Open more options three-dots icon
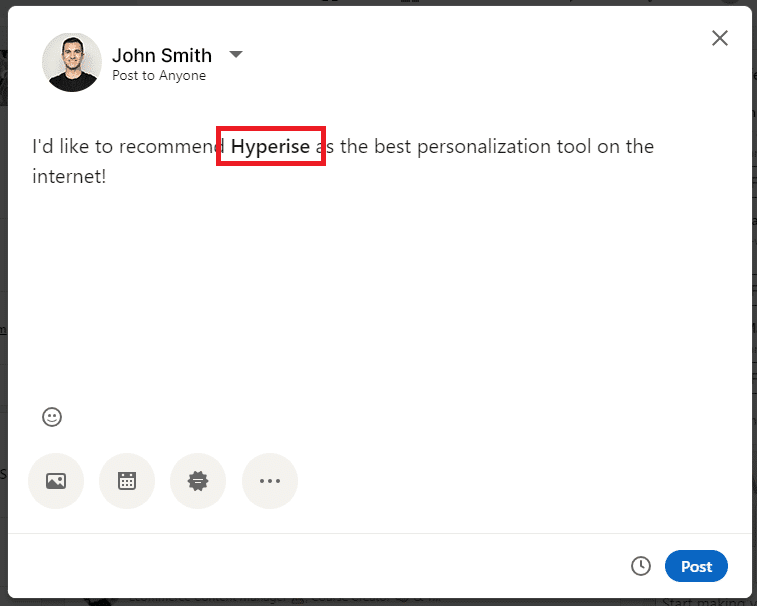Image resolution: width=757 pixels, height=606 pixels. pyautogui.click(x=270, y=481)
